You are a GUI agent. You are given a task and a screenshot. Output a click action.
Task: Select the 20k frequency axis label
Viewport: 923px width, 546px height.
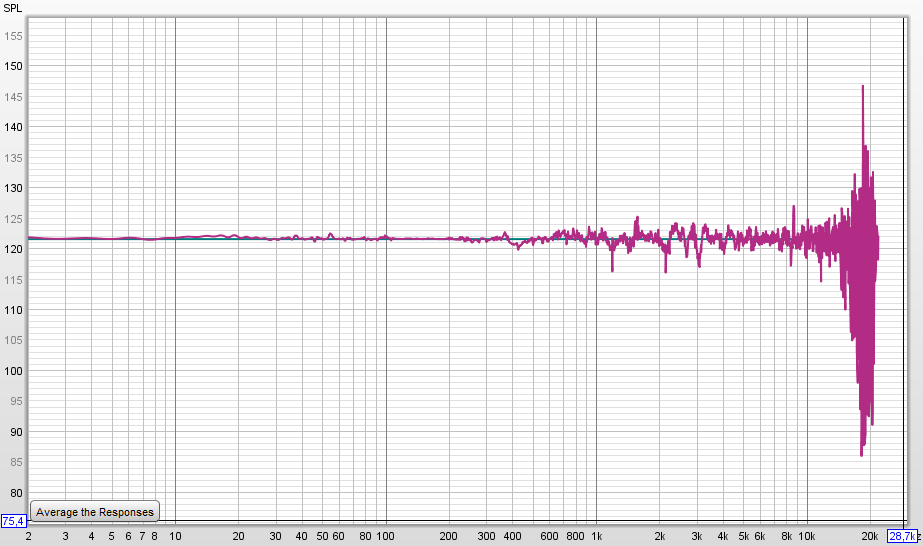point(870,537)
